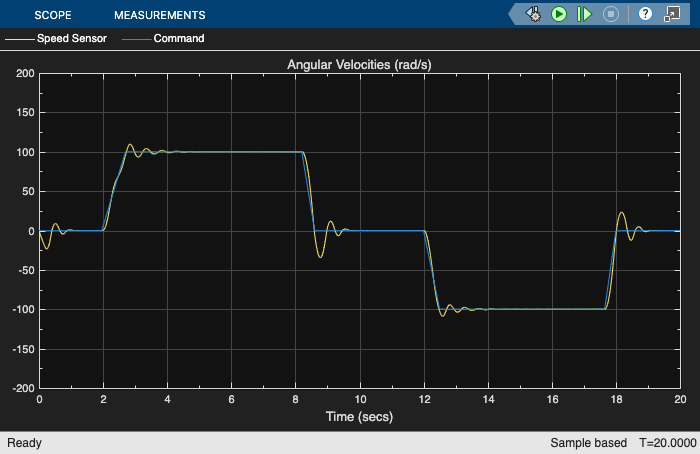Run the simulation with the green play button
The image size is (700, 454).
558,14
